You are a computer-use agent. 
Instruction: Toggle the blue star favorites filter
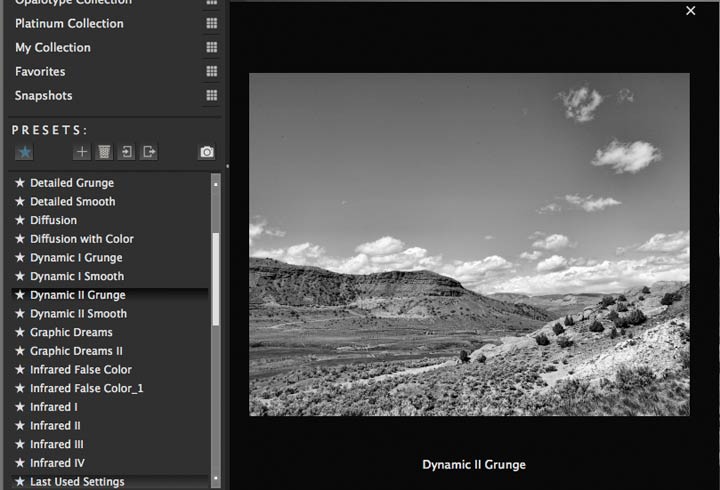click(24, 152)
